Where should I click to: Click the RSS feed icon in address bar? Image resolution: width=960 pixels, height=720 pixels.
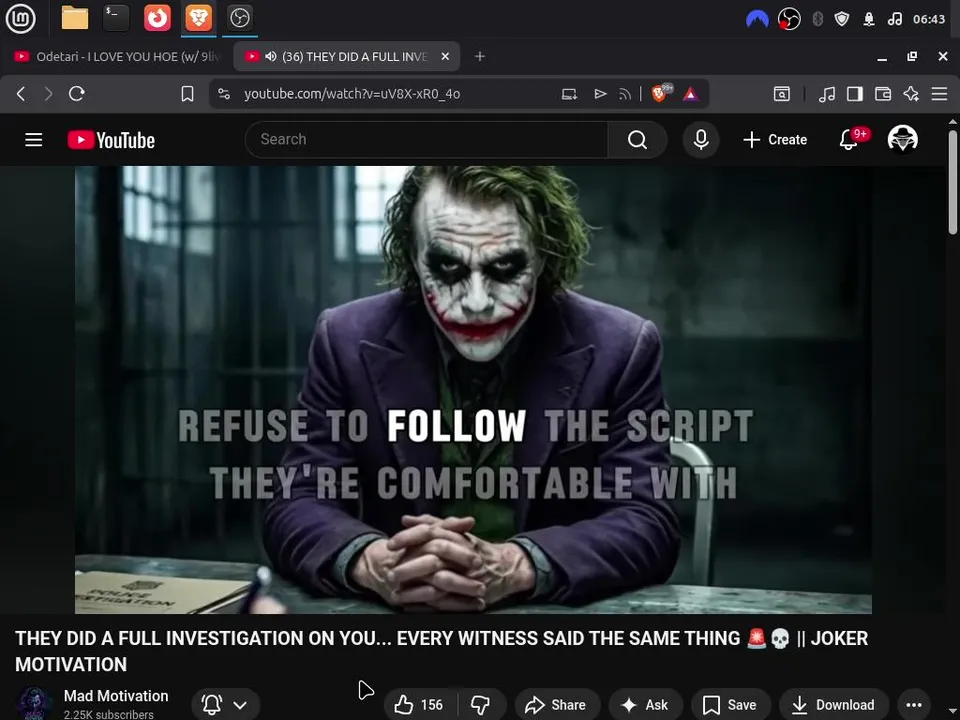click(624, 94)
